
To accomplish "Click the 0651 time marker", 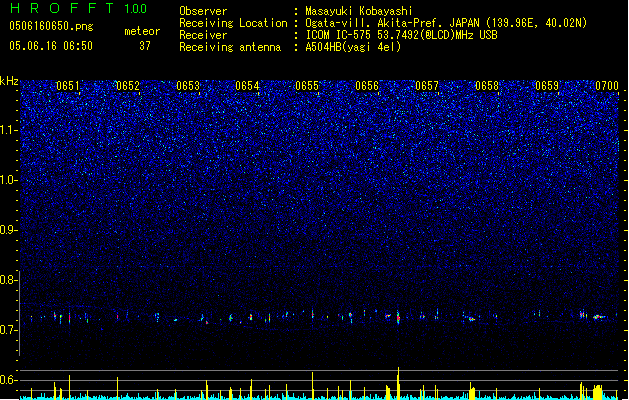I will point(68,86).
